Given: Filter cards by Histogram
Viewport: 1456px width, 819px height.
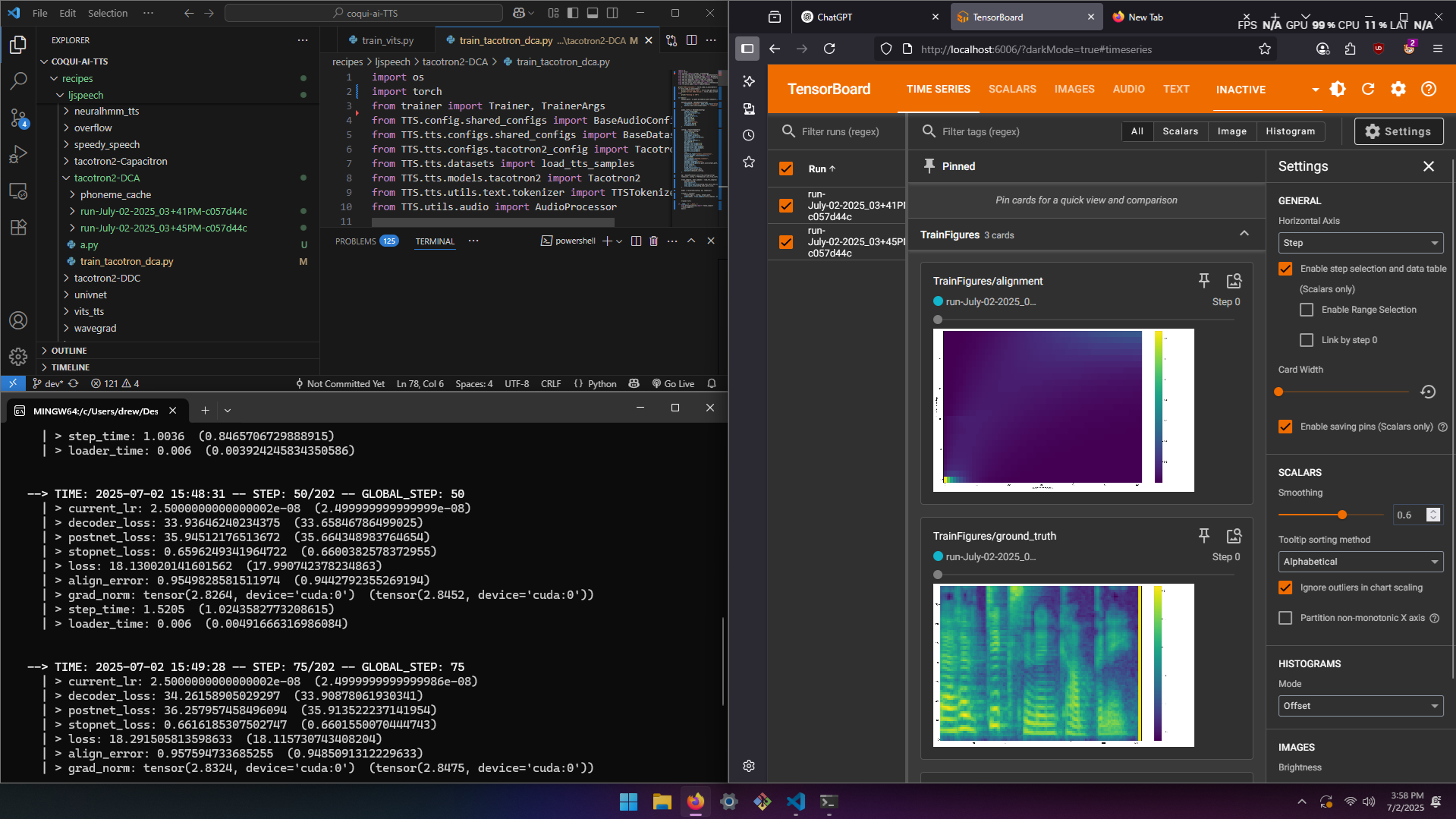Looking at the screenshot, I should [1290, 131].
